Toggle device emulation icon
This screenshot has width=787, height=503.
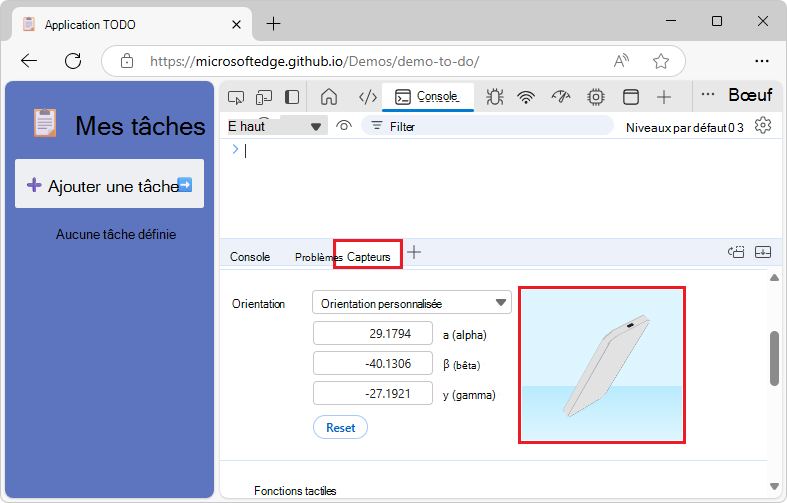click(264, 97)
